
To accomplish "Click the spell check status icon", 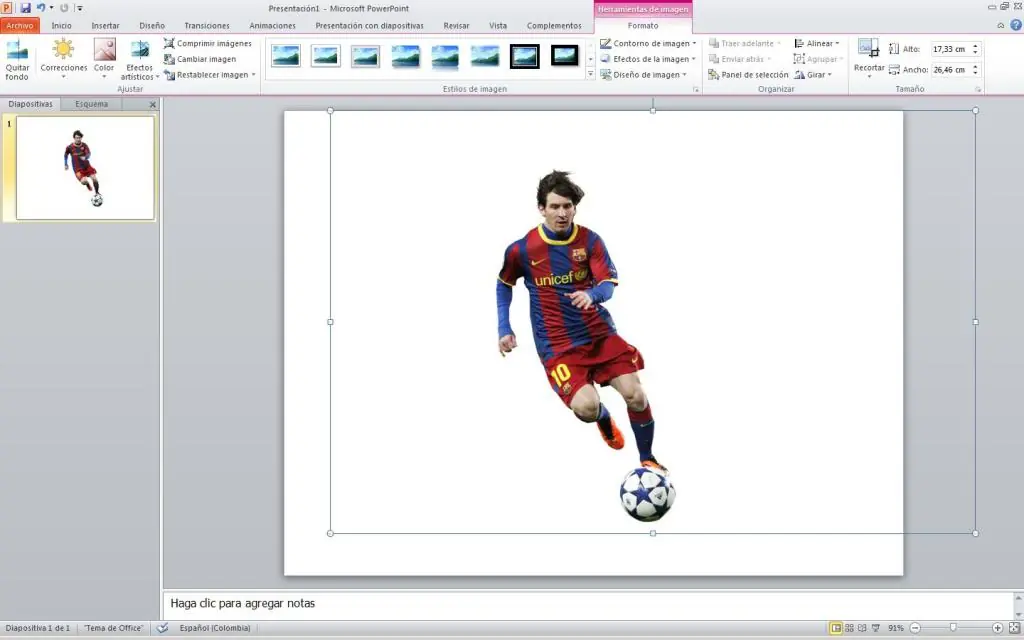I will click(x=163, y=628).
